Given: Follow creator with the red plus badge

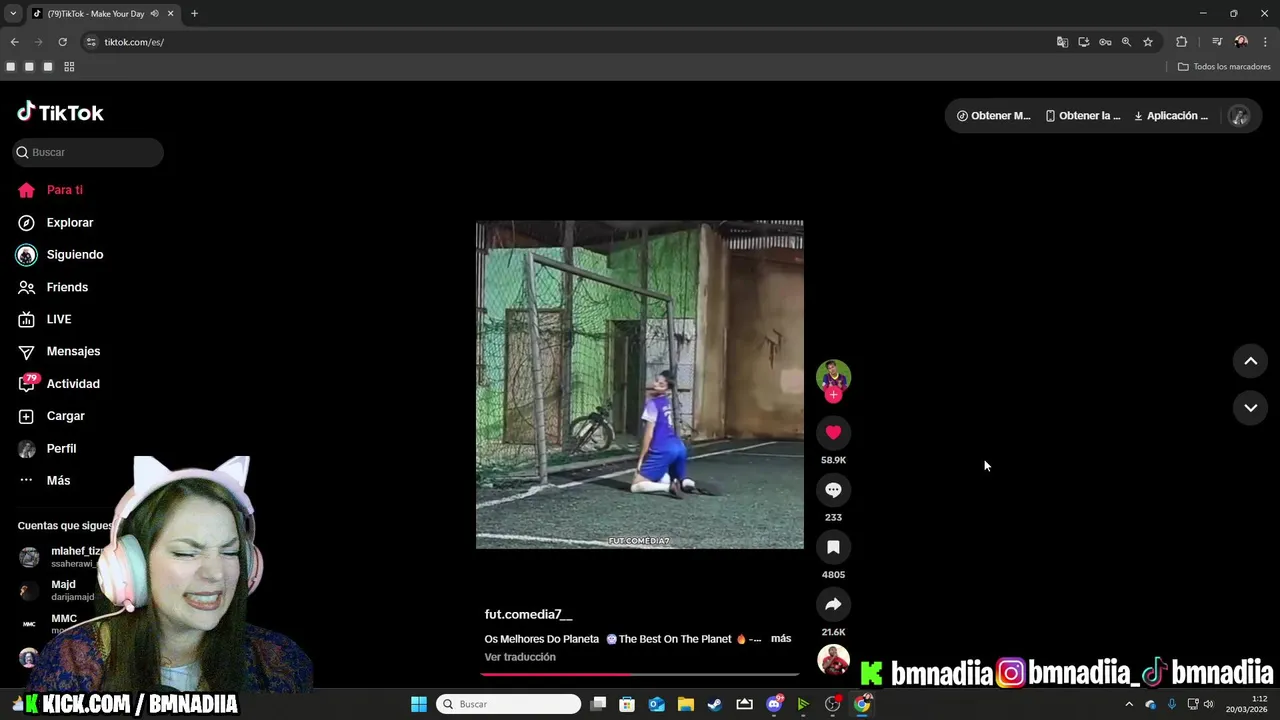Looking at the screenshot, I should tap(833, 395).
